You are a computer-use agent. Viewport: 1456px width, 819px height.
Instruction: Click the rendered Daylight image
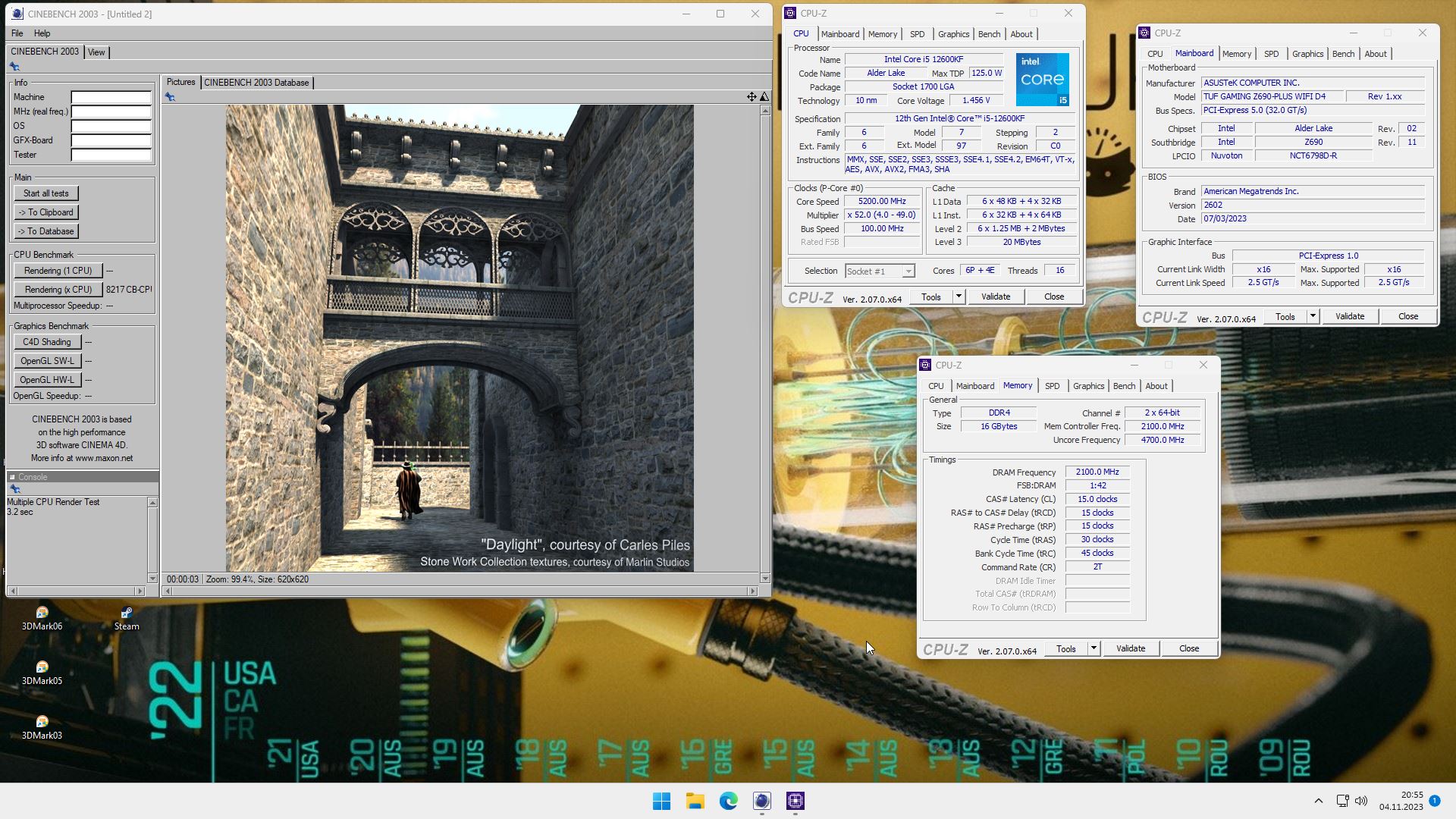460,338
